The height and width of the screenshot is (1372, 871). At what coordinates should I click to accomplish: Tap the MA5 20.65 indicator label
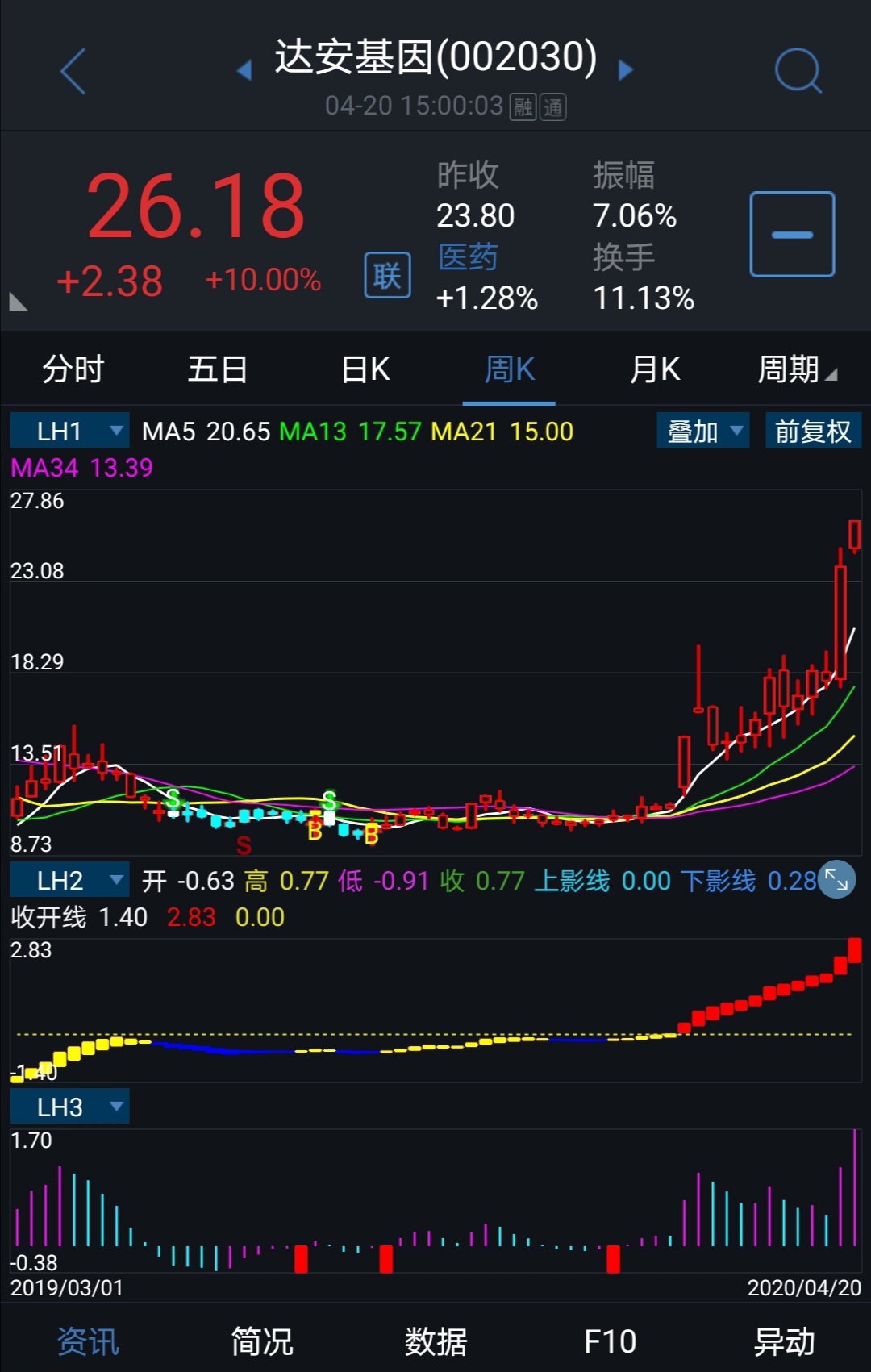click(206, 432)
